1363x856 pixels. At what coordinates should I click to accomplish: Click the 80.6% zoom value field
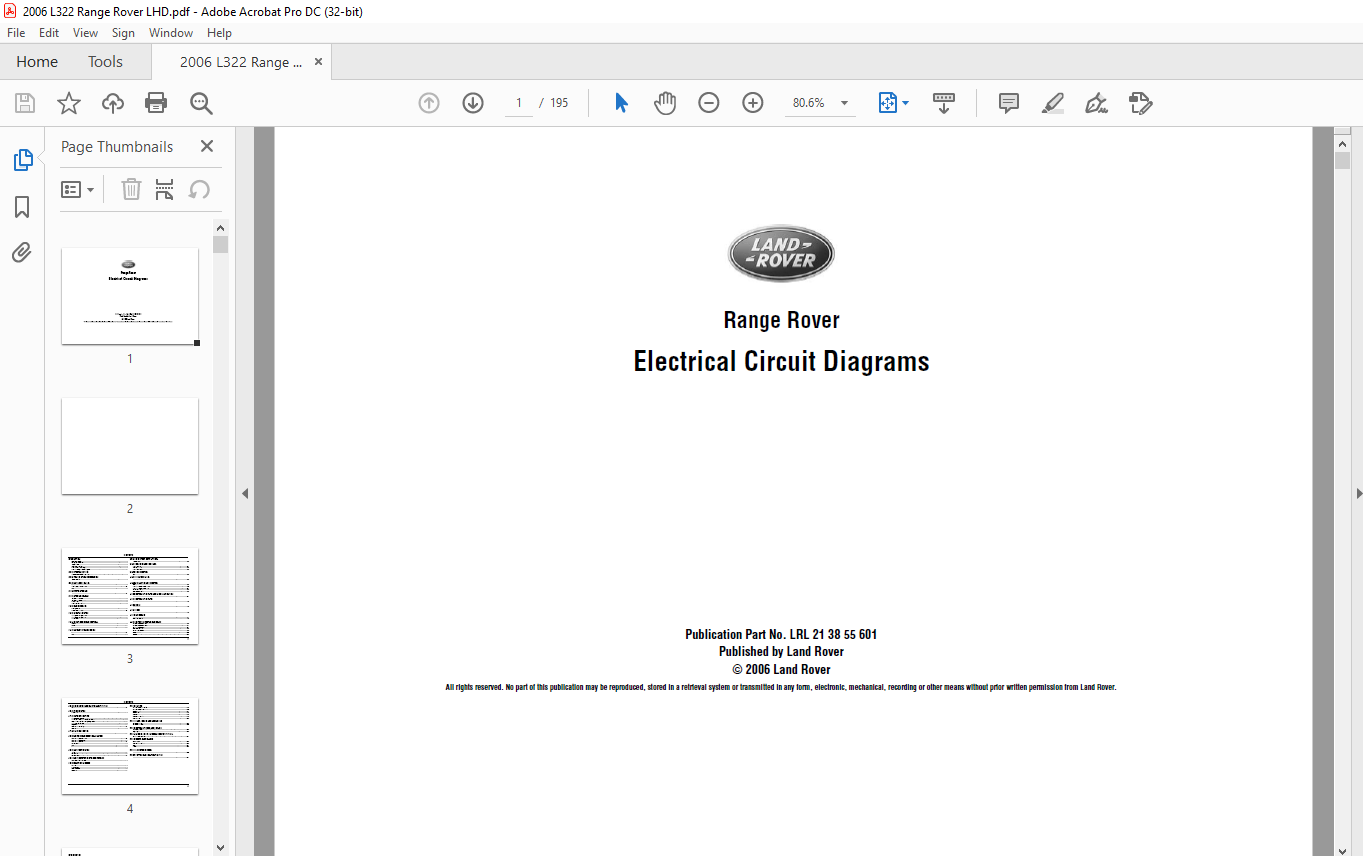[x=809, y=103]
